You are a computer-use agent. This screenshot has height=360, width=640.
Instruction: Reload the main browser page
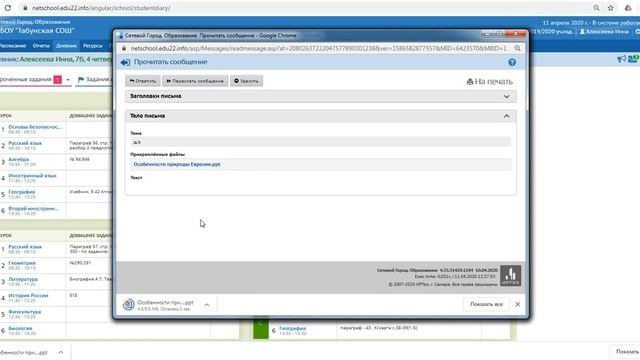tap(8, 8)
